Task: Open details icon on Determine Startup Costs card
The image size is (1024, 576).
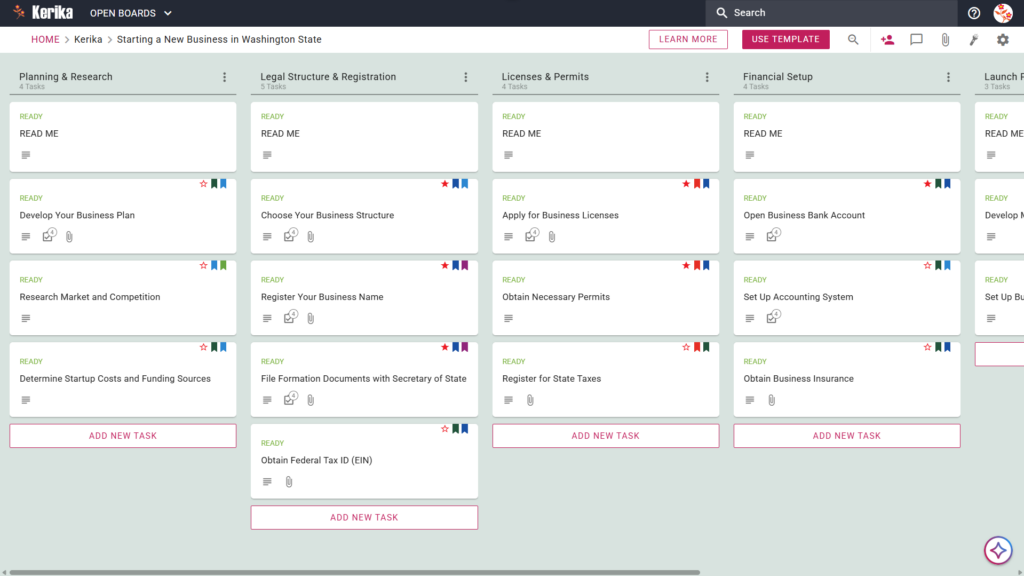Action: pos(25,400)
